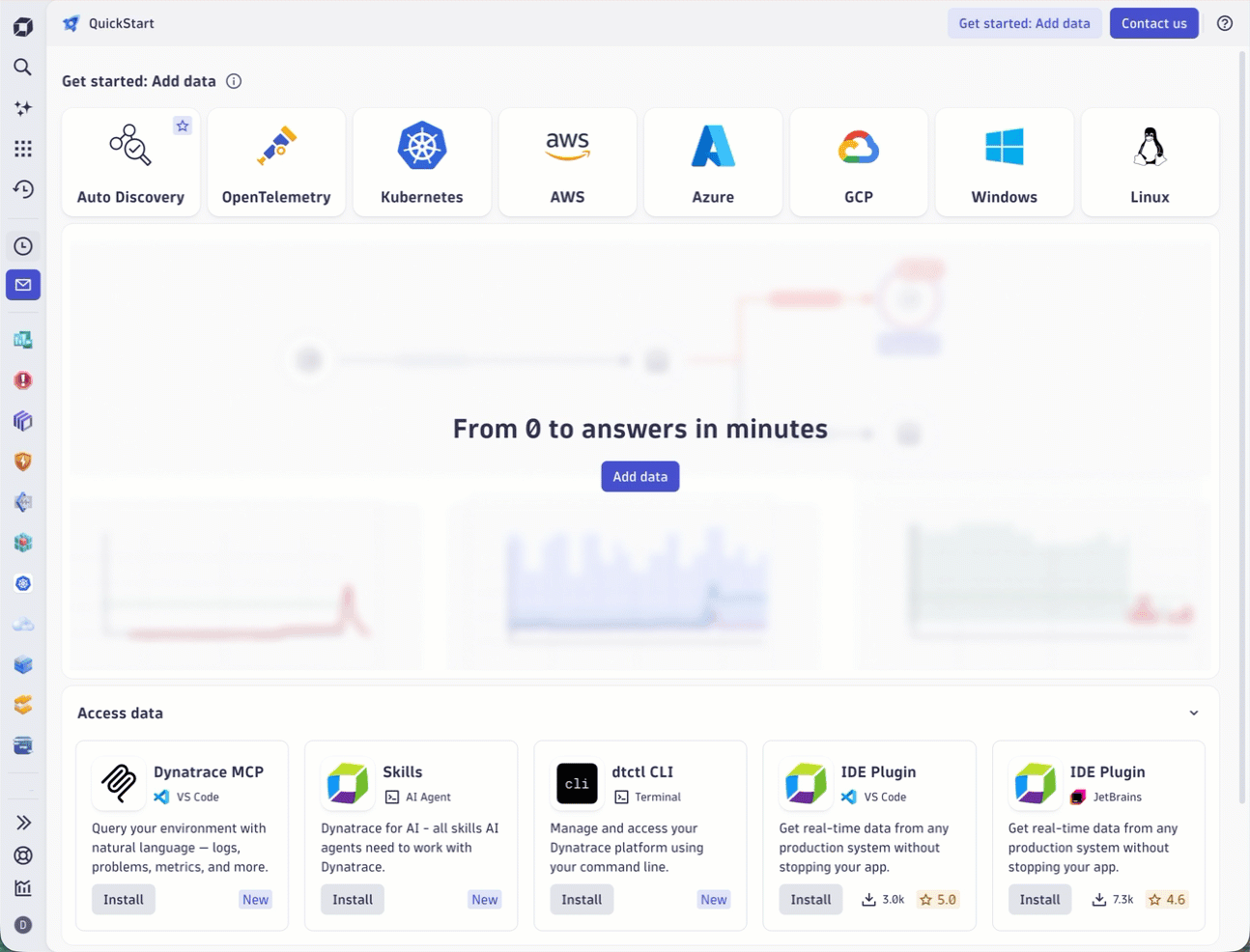Click the 'New' badge on the Skills card
The image size is (1250, 952).
click(x=485, y=899)
